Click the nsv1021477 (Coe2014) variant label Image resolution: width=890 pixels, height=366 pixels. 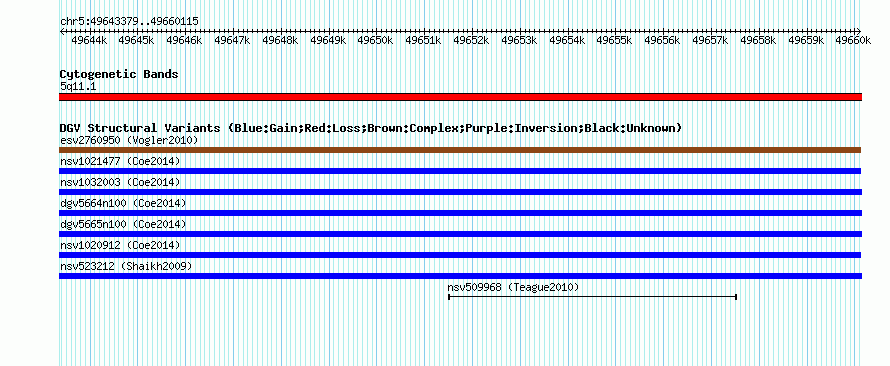(x=120, y=161)
